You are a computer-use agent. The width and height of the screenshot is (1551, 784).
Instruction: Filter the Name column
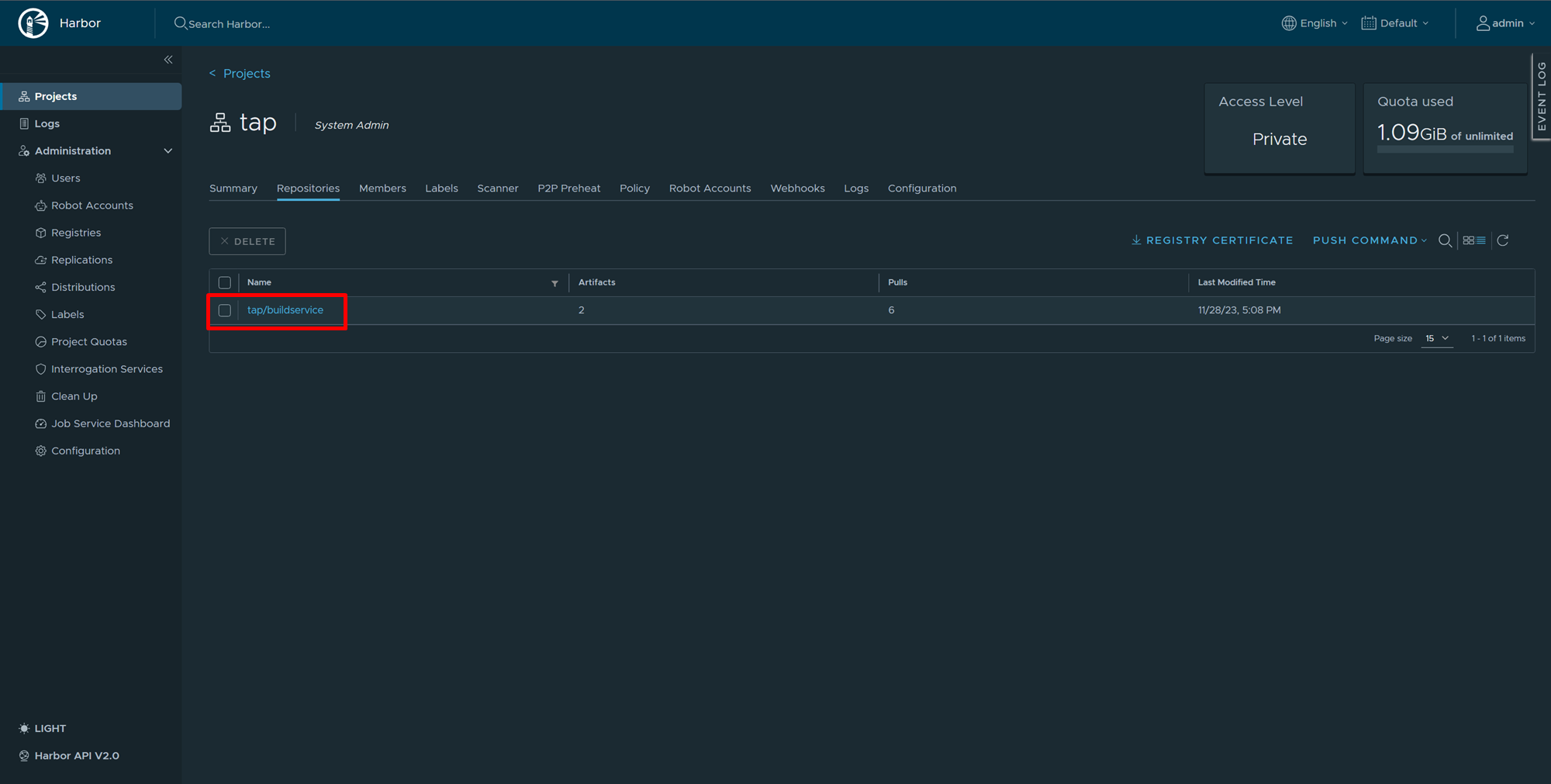554,283
